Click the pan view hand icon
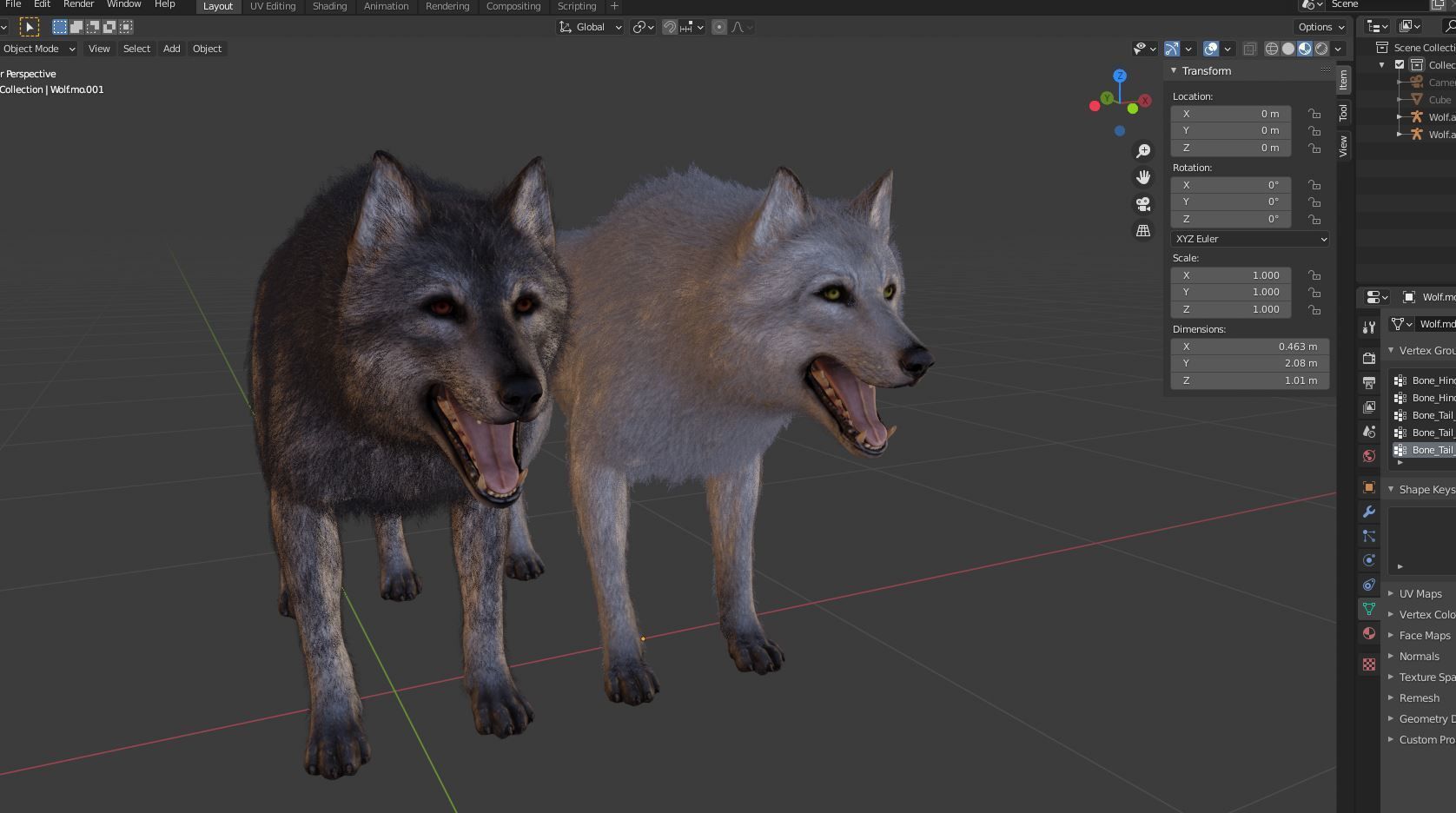Screen dimensions: 1456x813 [1143, 177]
